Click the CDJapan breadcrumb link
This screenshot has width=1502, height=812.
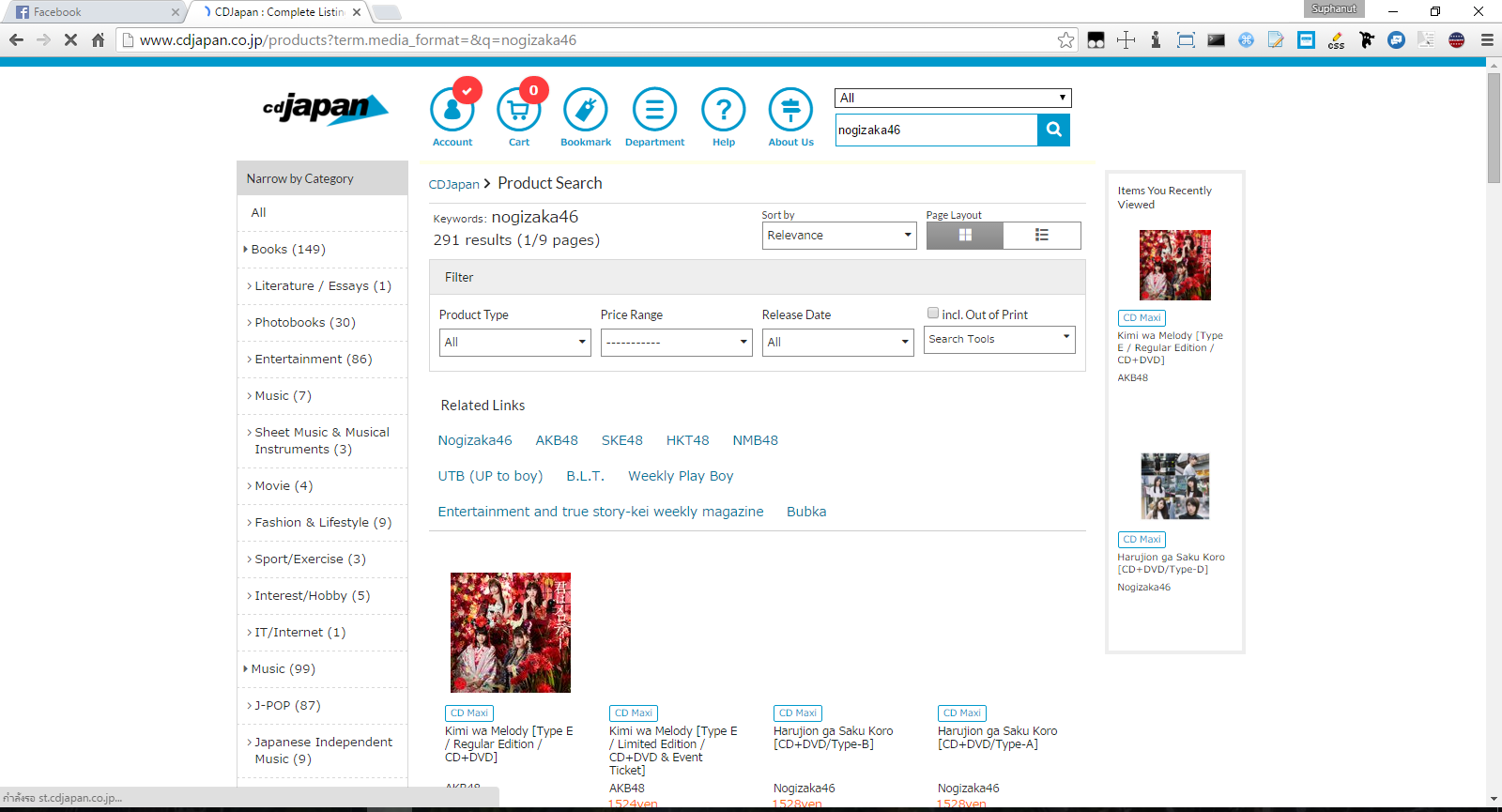coord(454,184)
